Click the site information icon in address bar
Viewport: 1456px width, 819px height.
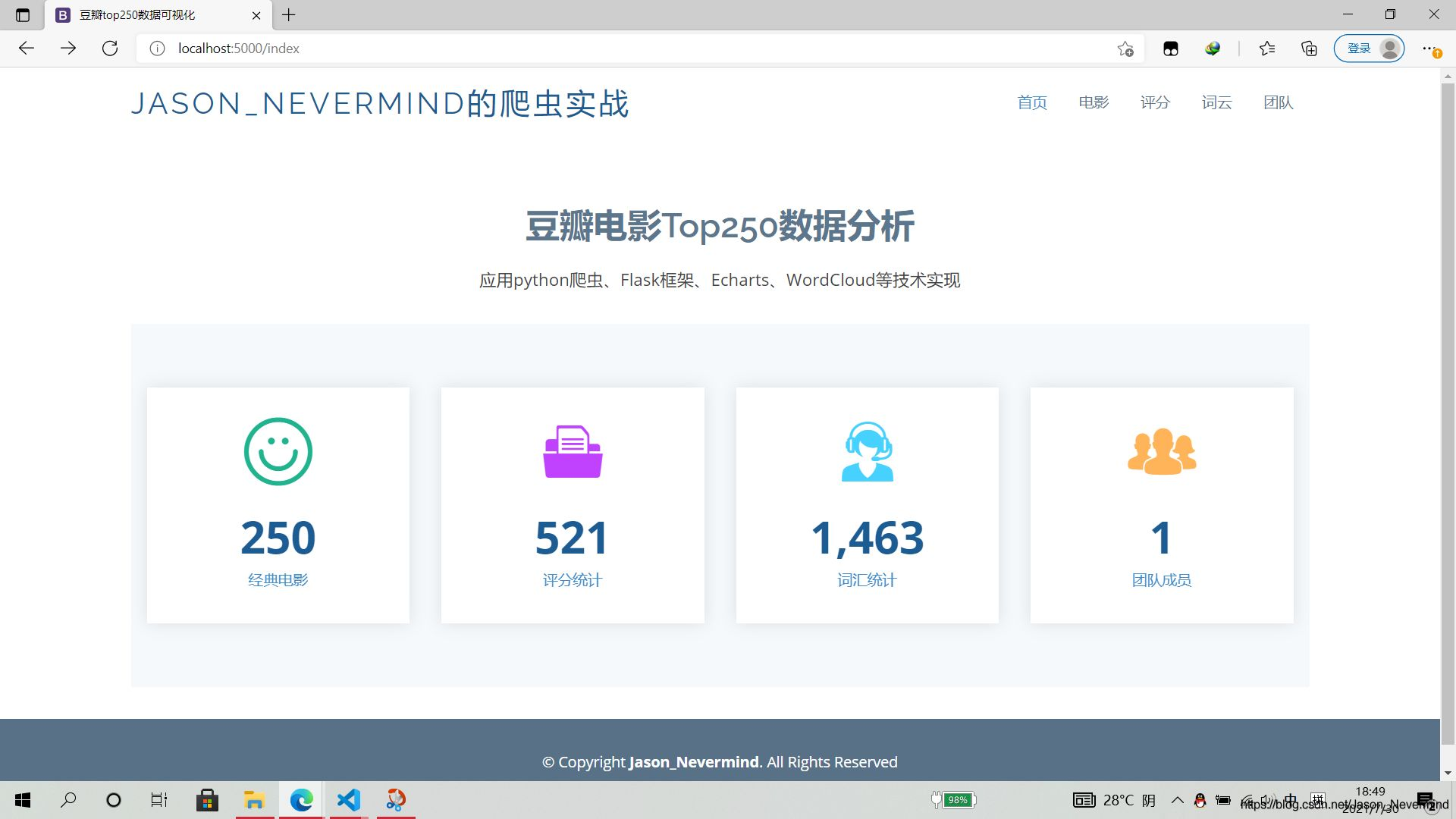(157, 49)
